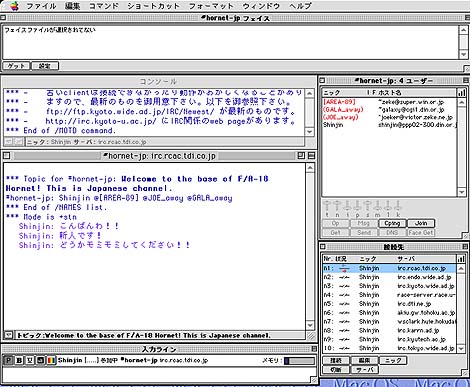Open the ファイル menu
Image resolution: width=470 pixels, height=387 pixels.
41,6
